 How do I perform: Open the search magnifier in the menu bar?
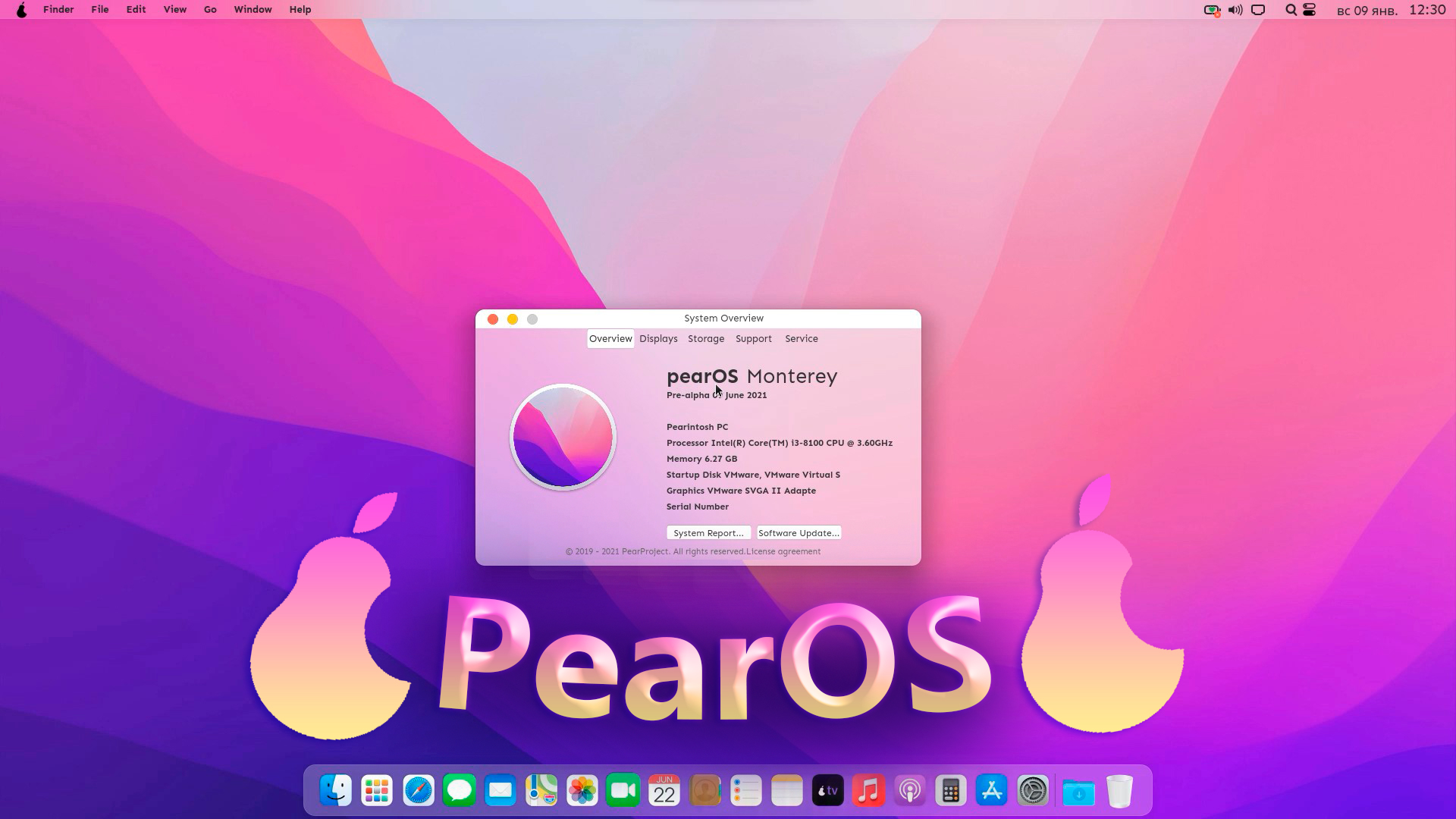coord(1291,10)
